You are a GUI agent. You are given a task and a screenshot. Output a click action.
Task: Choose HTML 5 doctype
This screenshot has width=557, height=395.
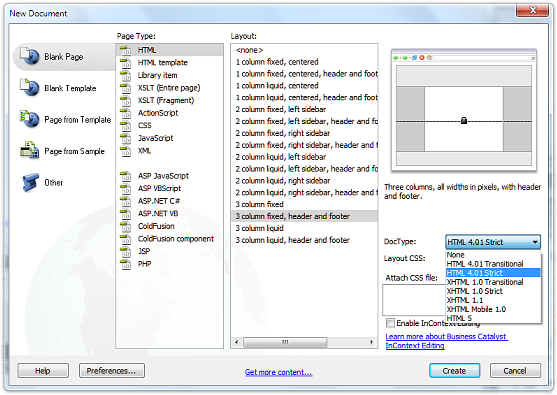coord(493,318)
